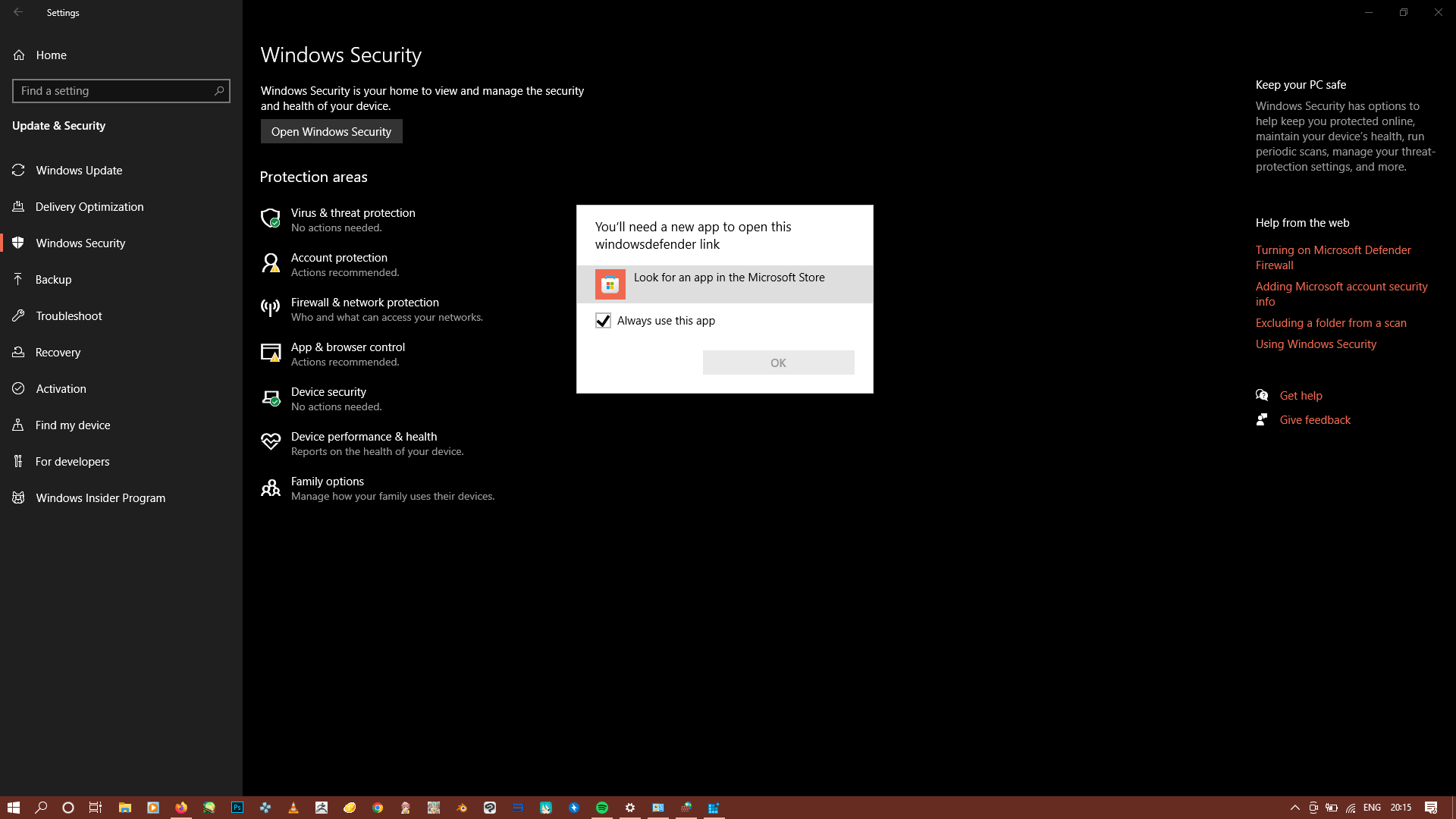
Task: Open the Excluding a folder from a scan link
Action: [x=1330, y=322]
